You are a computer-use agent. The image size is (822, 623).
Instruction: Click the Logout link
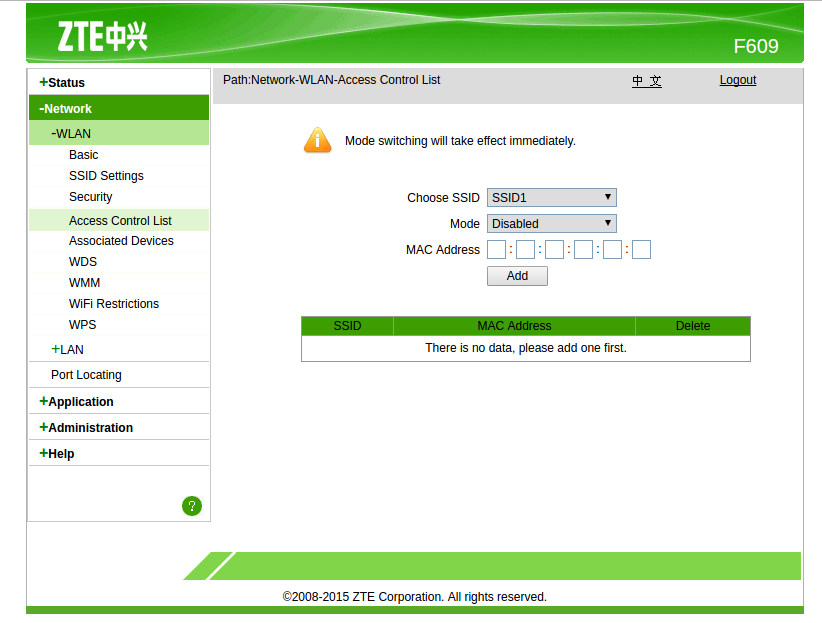738,80
